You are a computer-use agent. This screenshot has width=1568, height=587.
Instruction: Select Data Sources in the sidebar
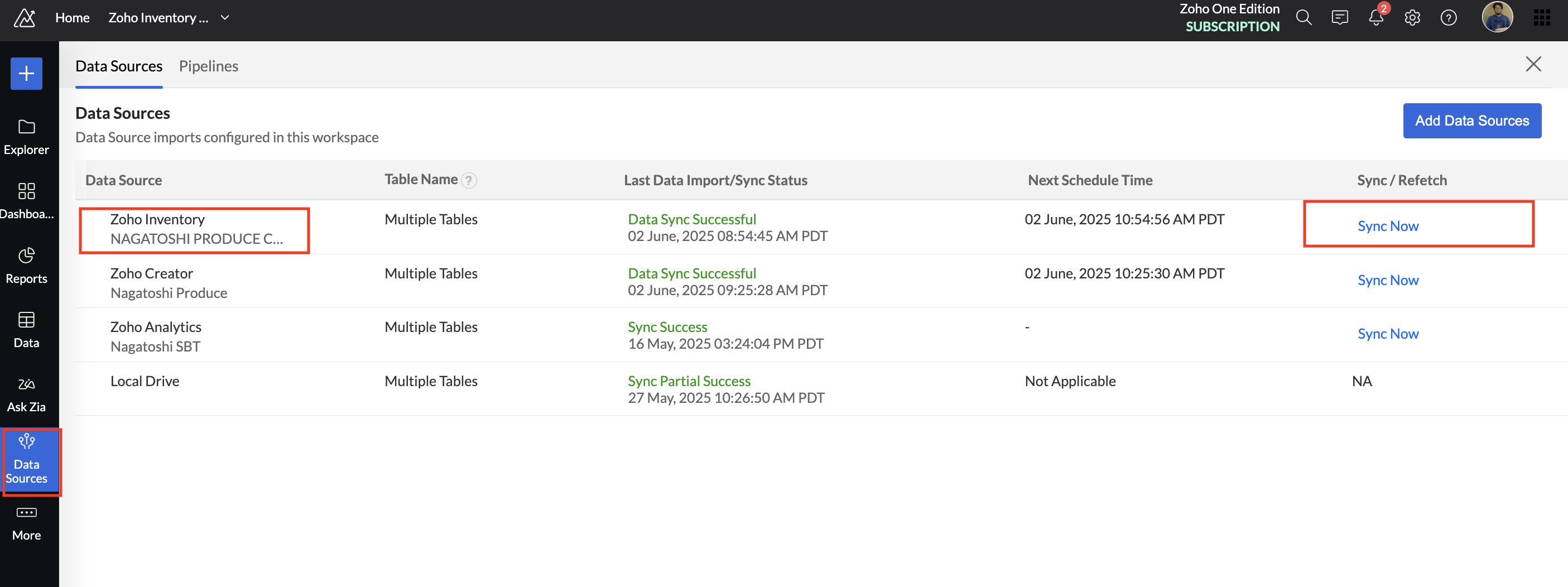coord(29,460)
